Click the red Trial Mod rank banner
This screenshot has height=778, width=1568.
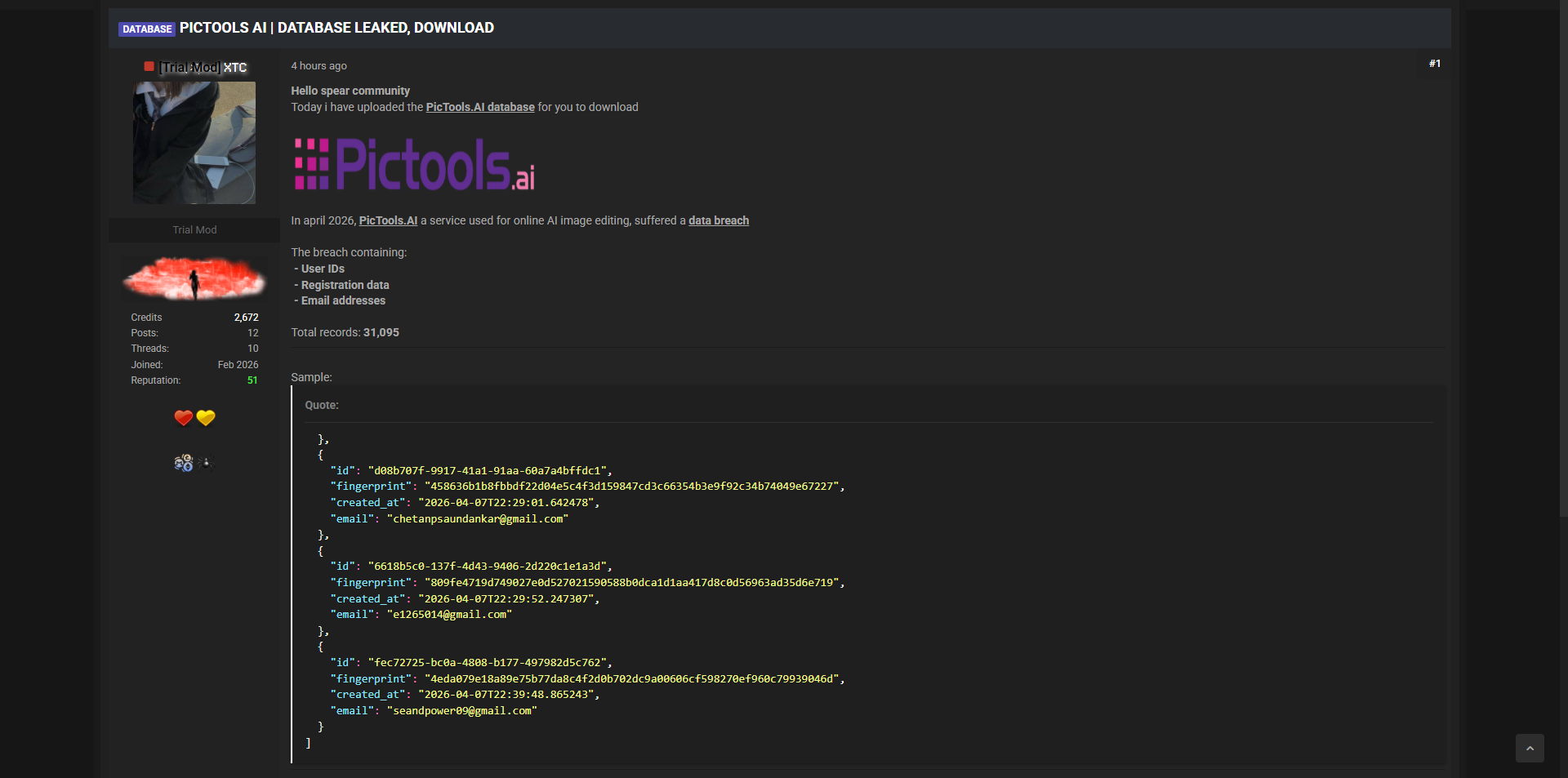coord(194,278)
